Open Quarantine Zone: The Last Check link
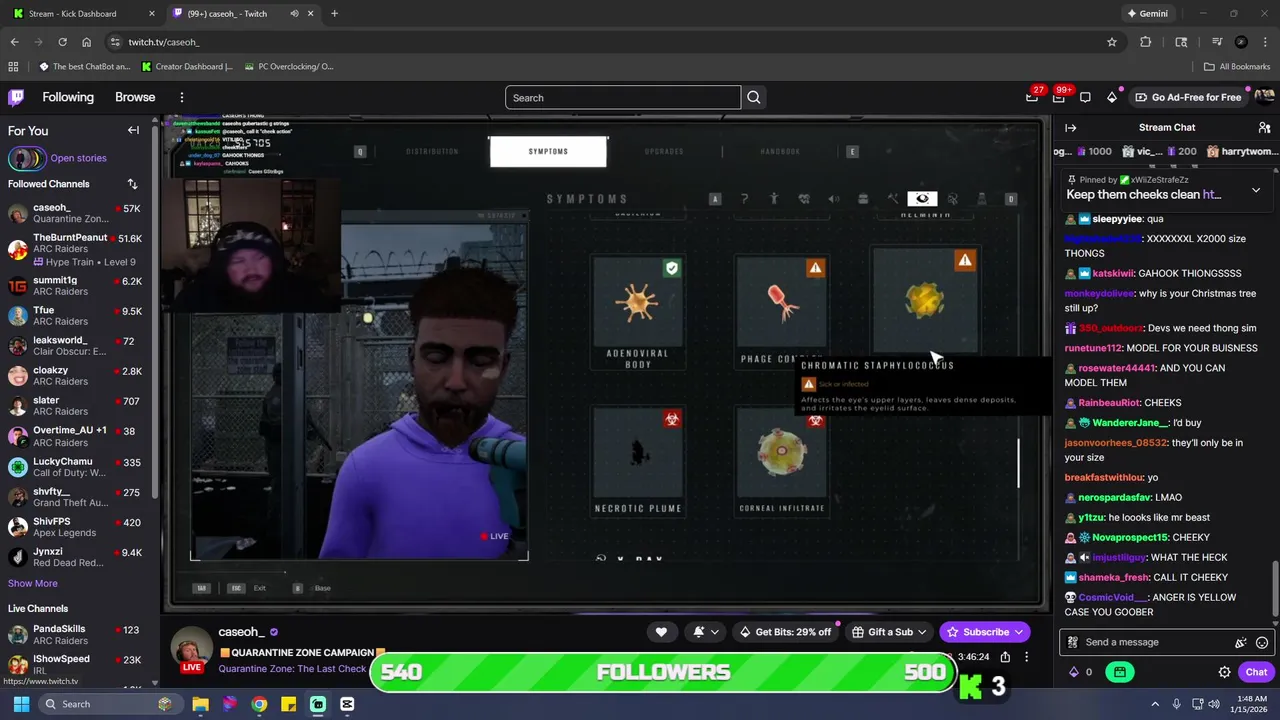The image size is (1280, 720). point(293,669)
